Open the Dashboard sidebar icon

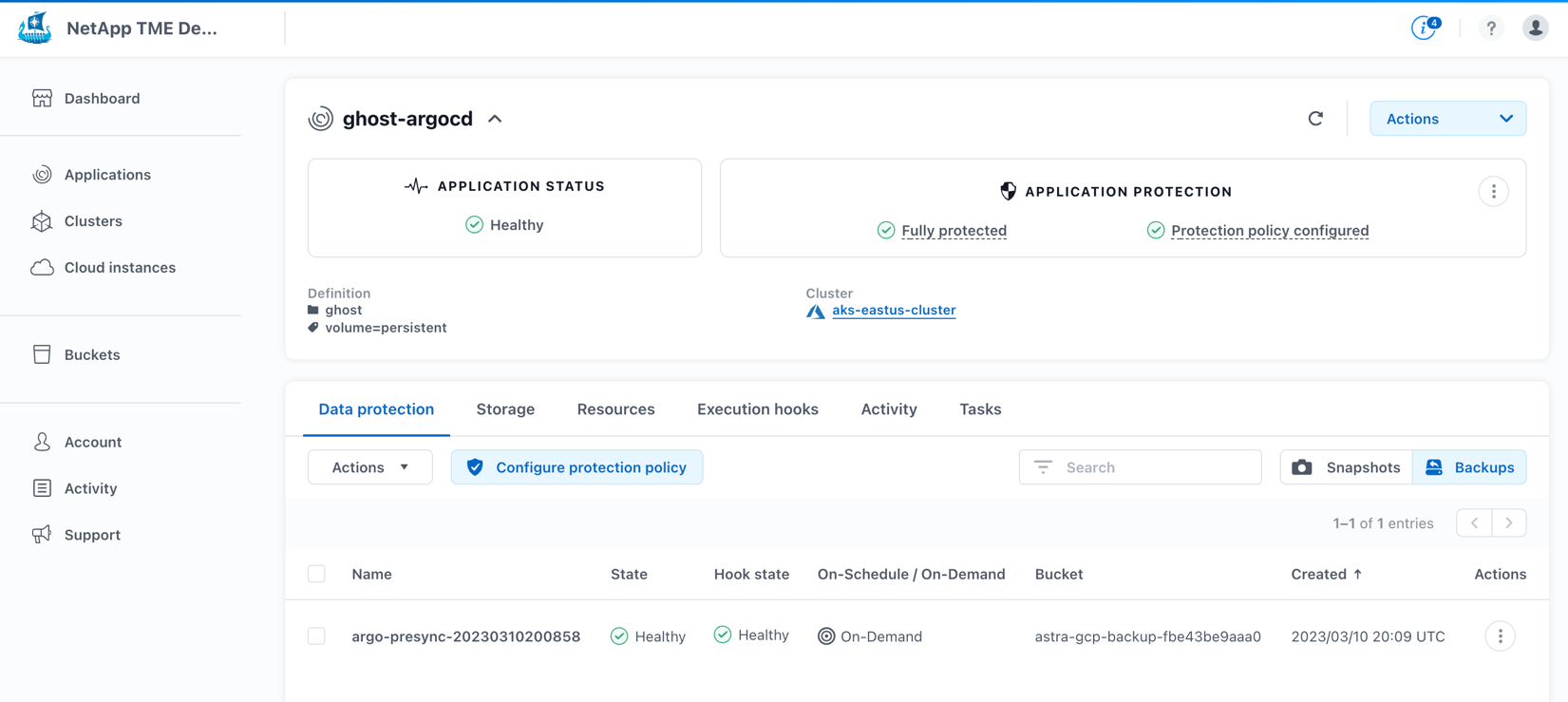pyautogui.click(x=42, y=98)
